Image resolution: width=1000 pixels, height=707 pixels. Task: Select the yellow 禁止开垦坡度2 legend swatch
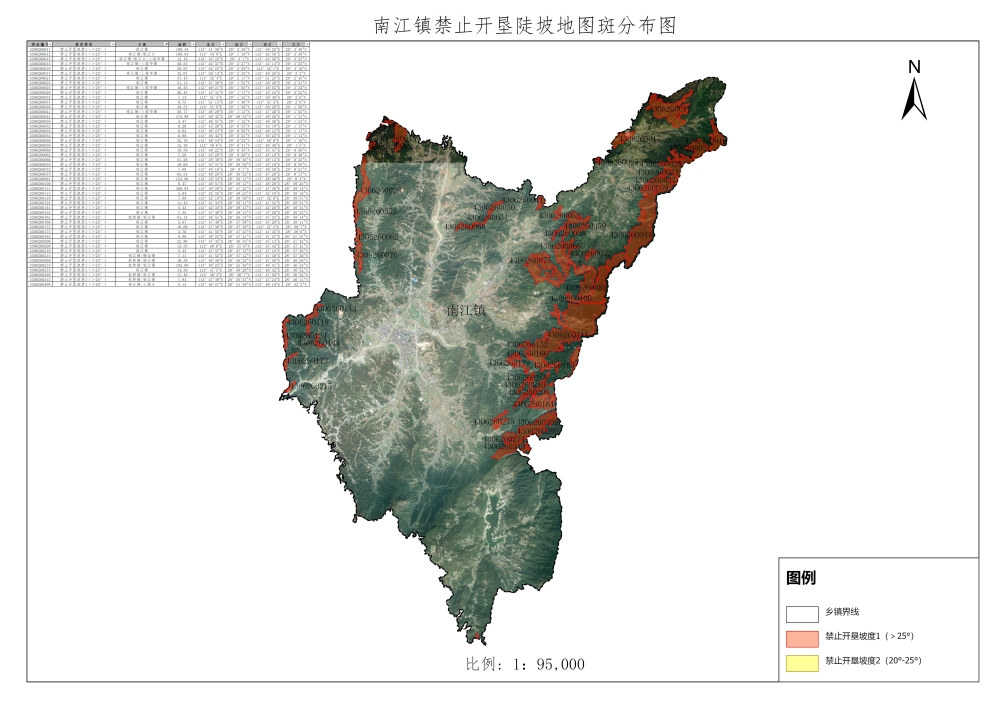(802, 661)
